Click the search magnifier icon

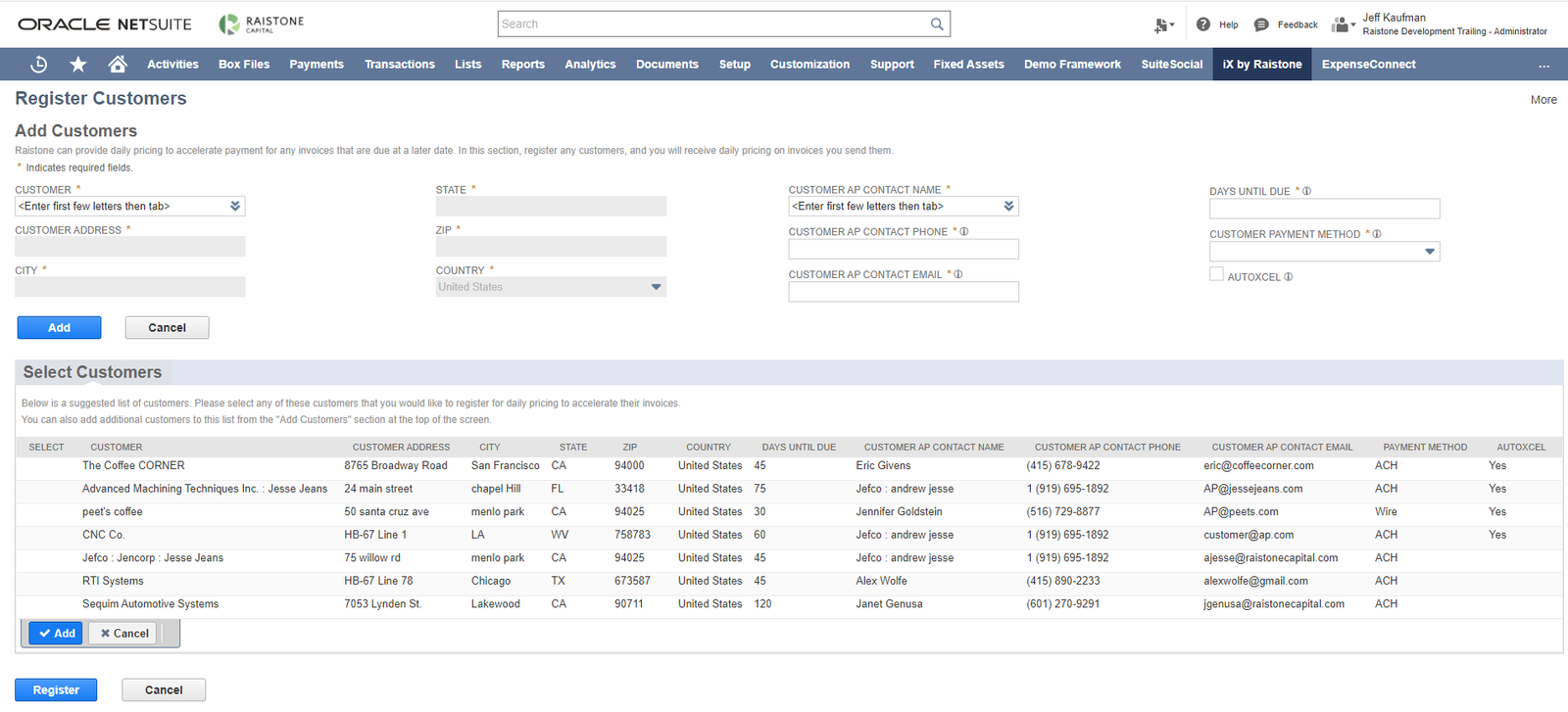[937, 24]
